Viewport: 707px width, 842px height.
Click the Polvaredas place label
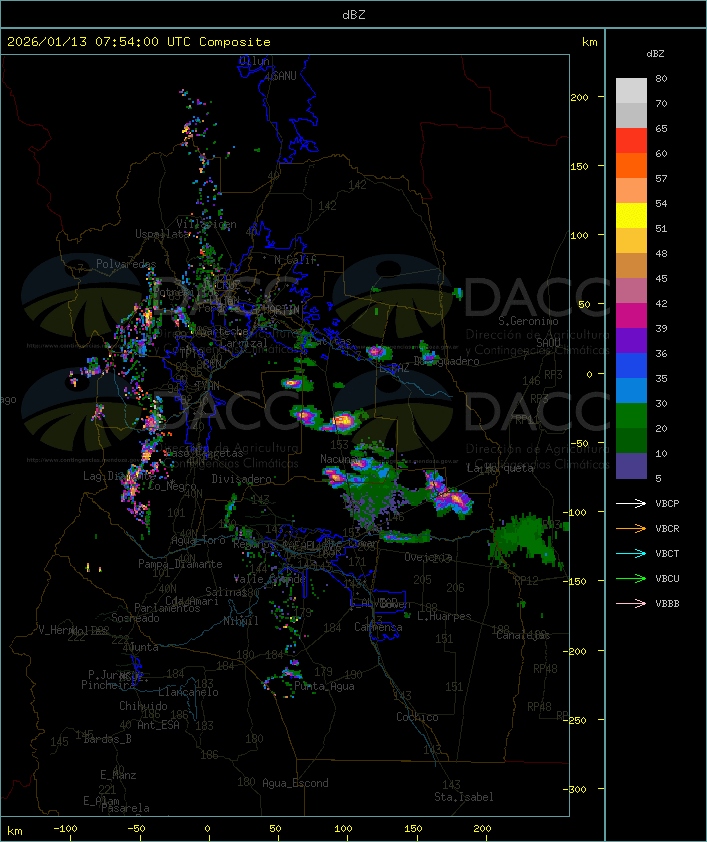(126, 264)
